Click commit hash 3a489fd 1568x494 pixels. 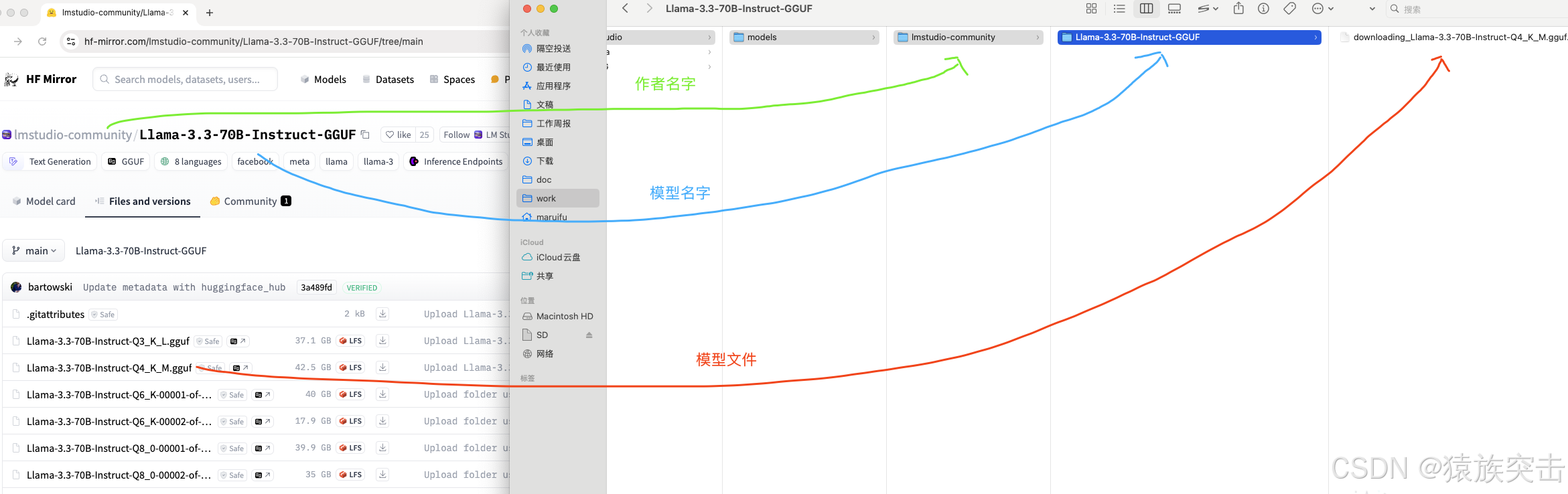(316, 287)
